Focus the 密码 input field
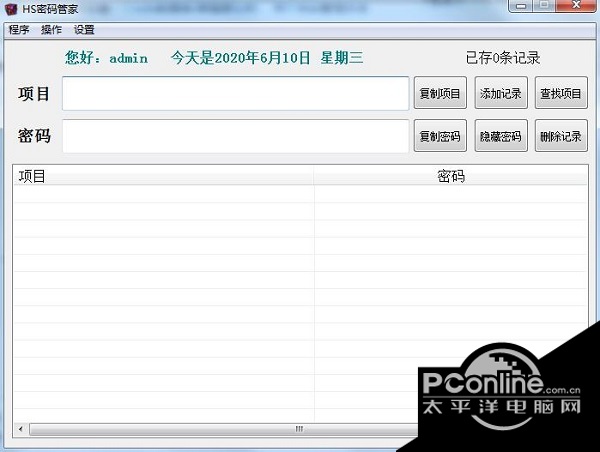Image resolution: width=600 pixels, height=452 pixels. point(236,136)
